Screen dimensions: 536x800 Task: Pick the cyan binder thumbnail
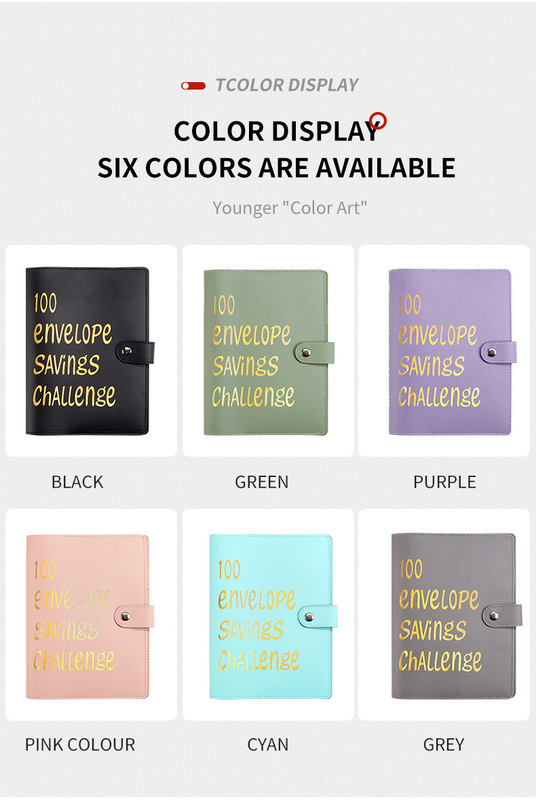[x=273, y=616]
